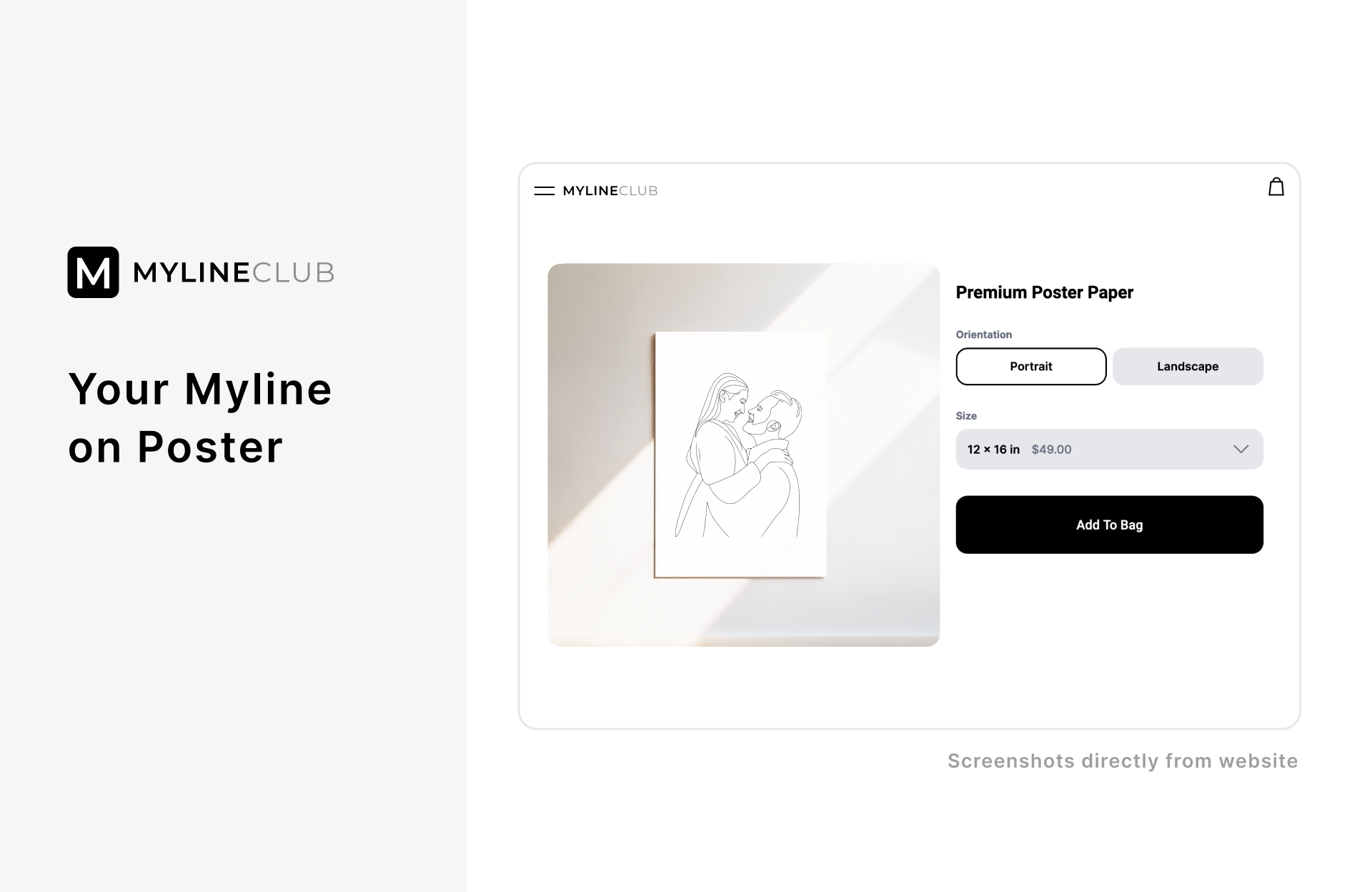1372x892 pixels.
Task: Click the Orientation label
Action: point(983,334)
